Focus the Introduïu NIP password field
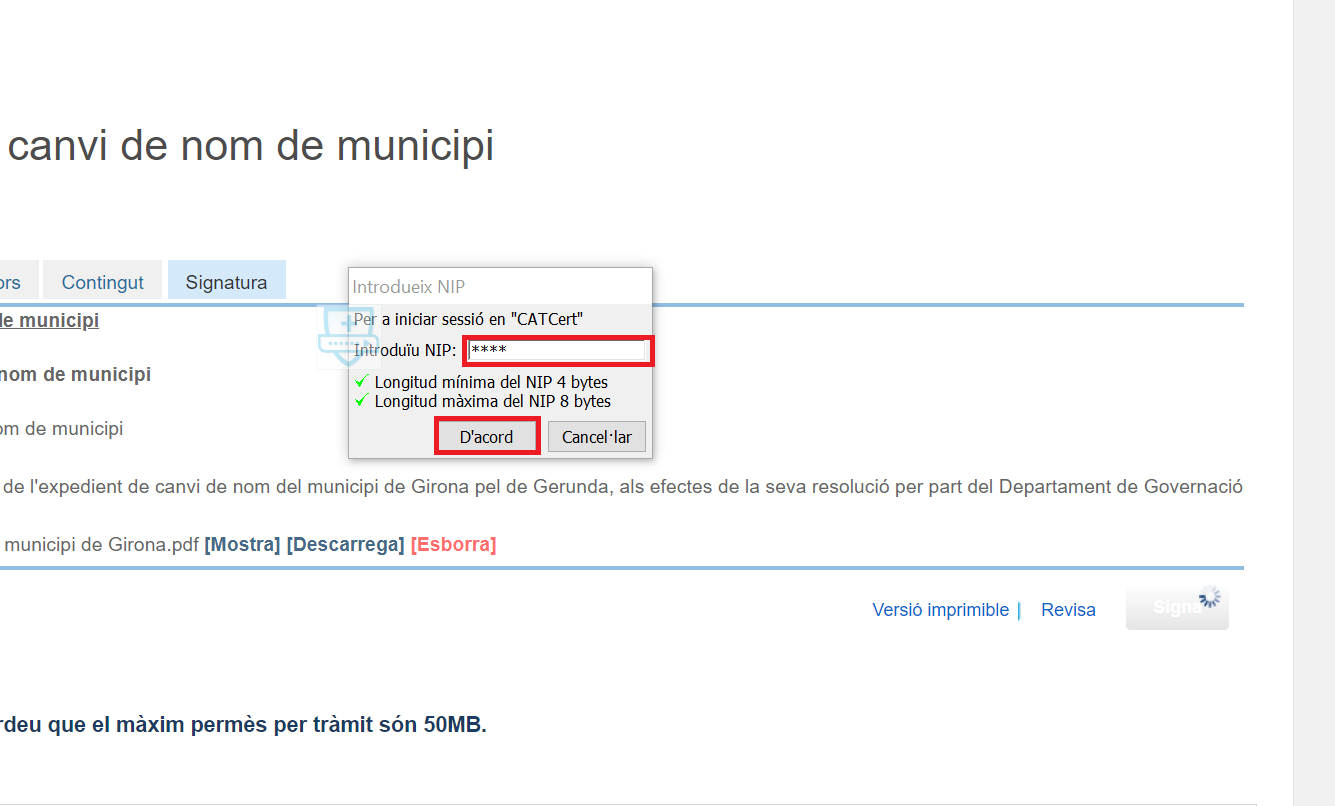The image size is (1335, 806). pos(558,351)
